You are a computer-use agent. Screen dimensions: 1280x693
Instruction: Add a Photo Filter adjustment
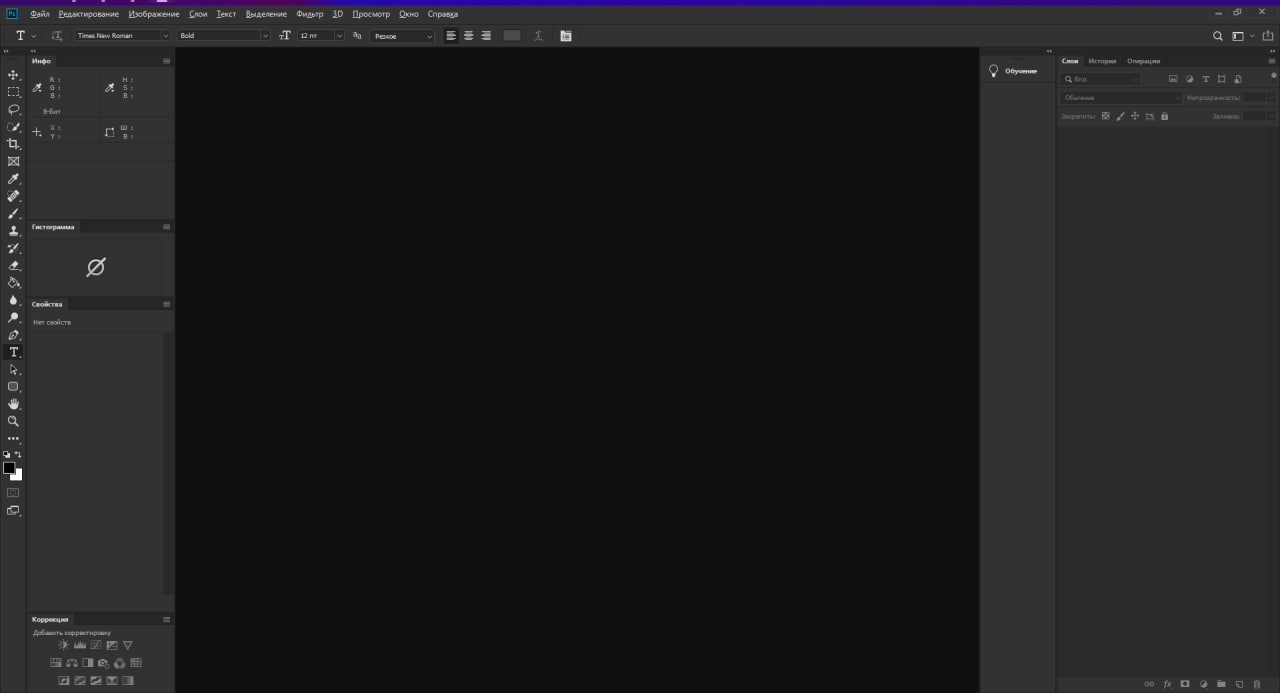(104, 663)
